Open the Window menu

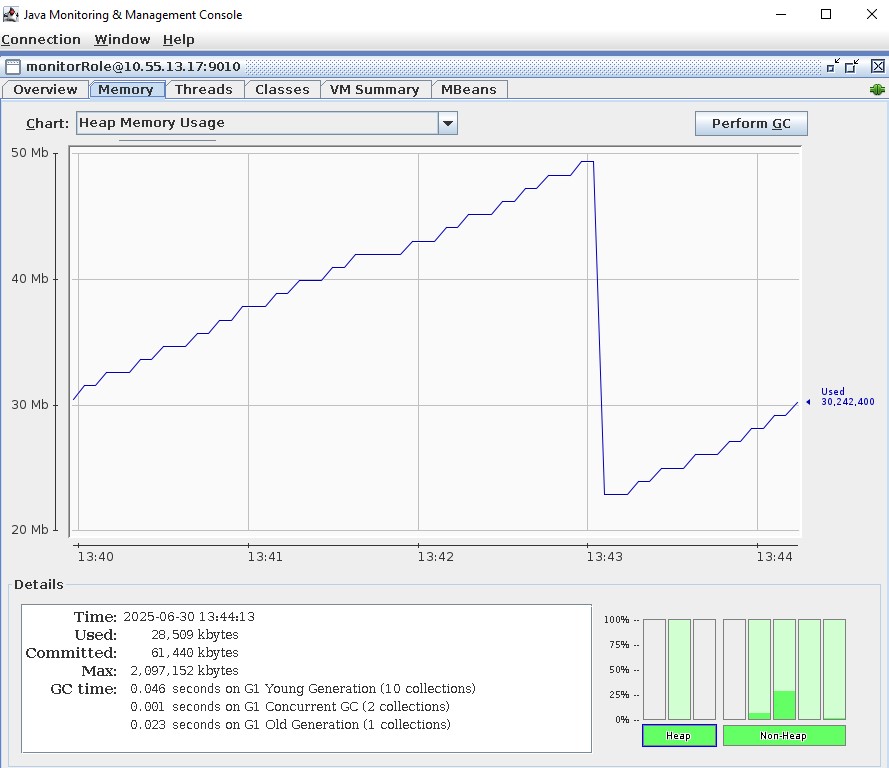122,40
